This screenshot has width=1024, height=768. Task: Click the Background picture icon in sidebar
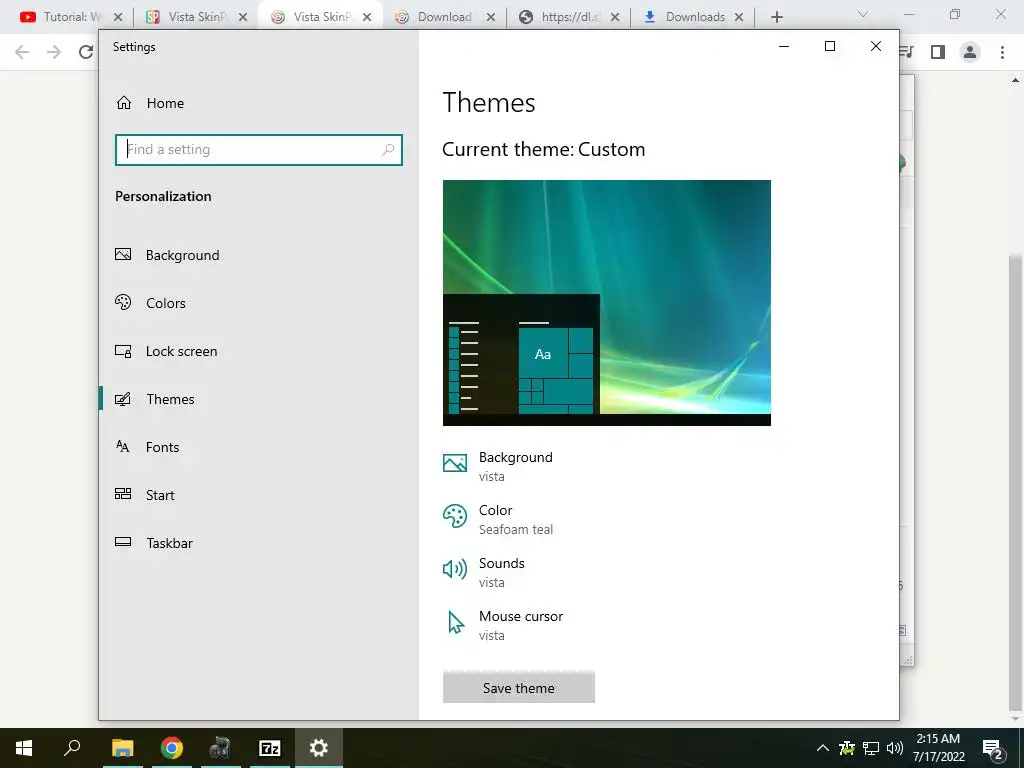(123, 255)
